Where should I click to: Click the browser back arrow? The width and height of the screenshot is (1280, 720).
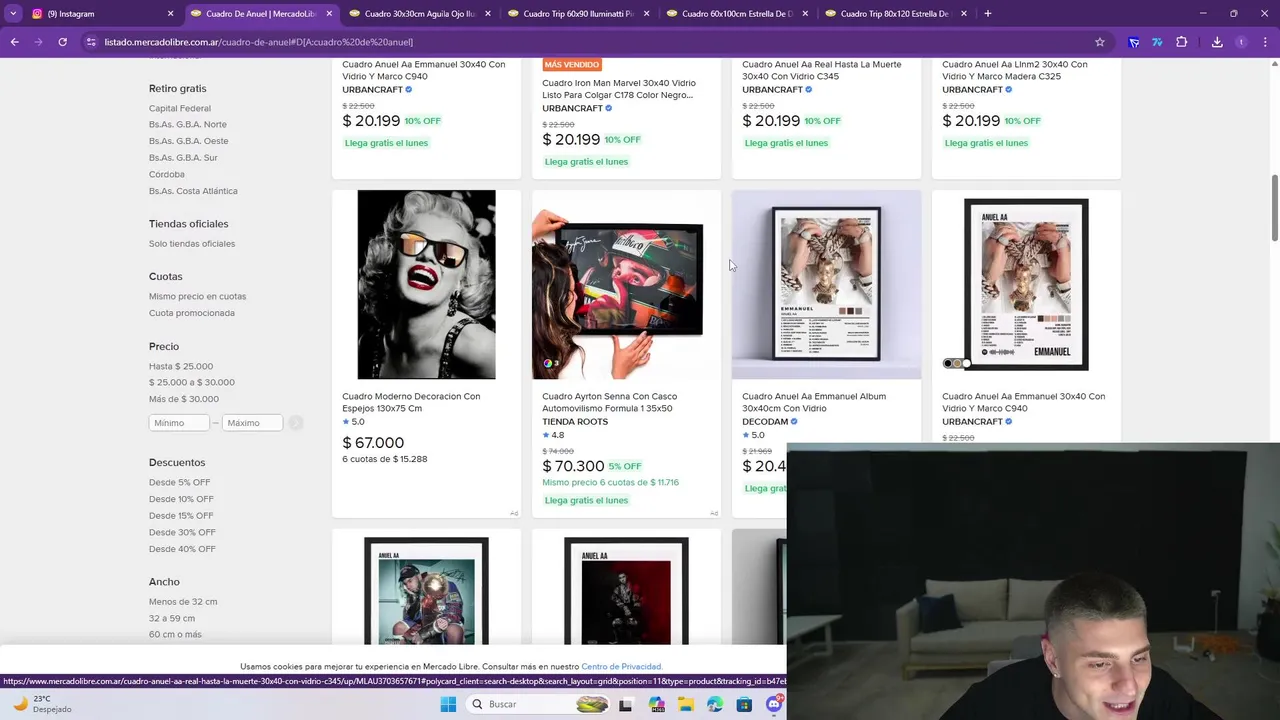[14, 42]
